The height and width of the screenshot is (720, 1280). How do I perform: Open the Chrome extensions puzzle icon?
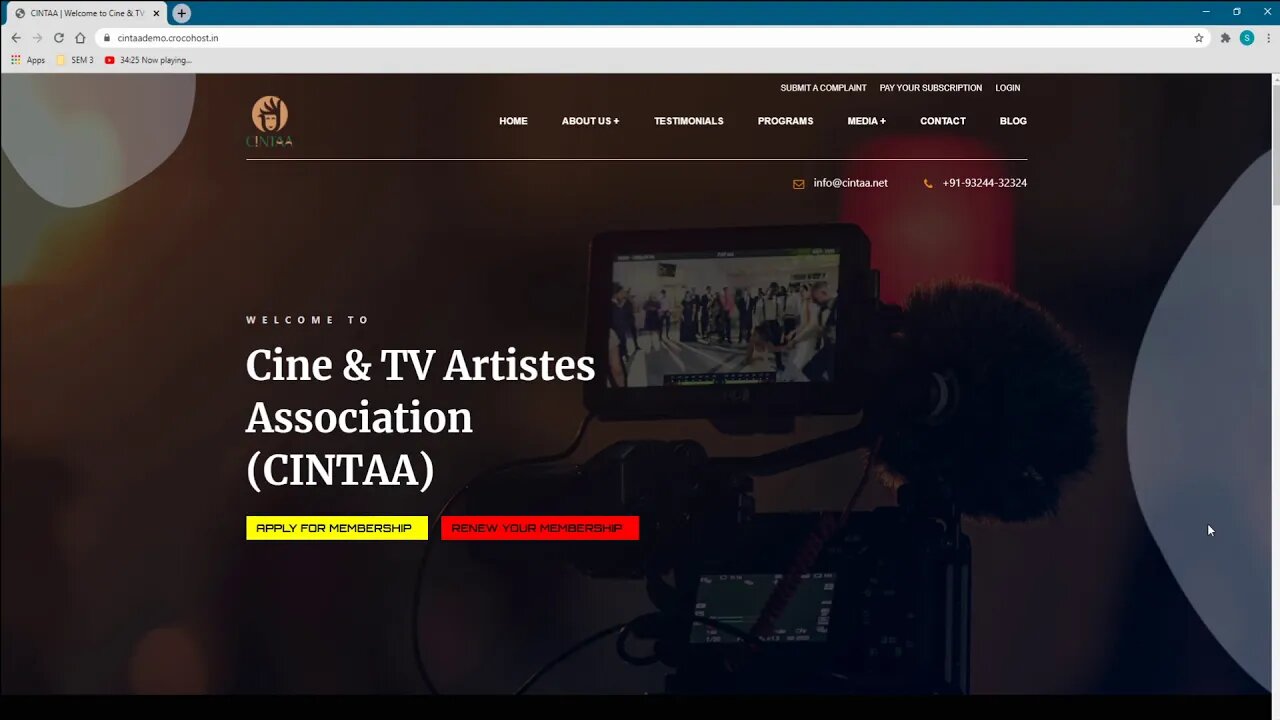point(1225,38)
